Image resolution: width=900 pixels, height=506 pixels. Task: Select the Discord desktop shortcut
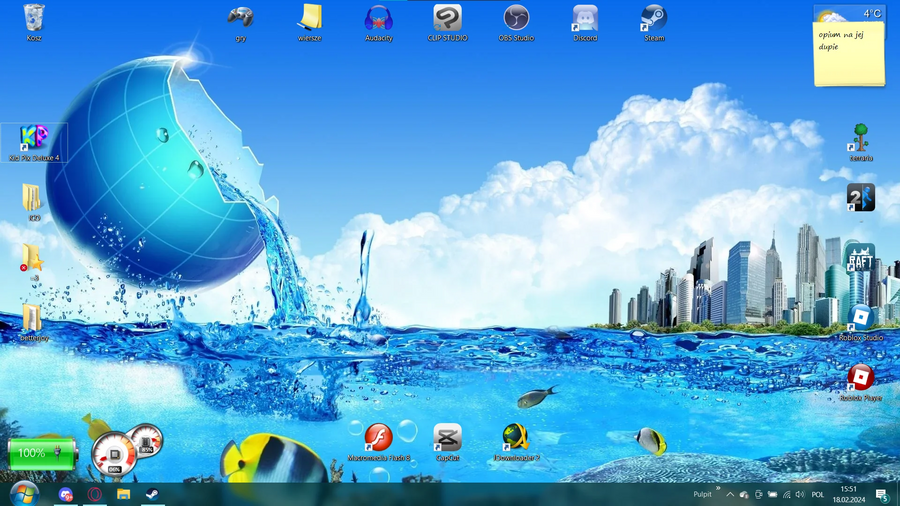pos(585,20)
